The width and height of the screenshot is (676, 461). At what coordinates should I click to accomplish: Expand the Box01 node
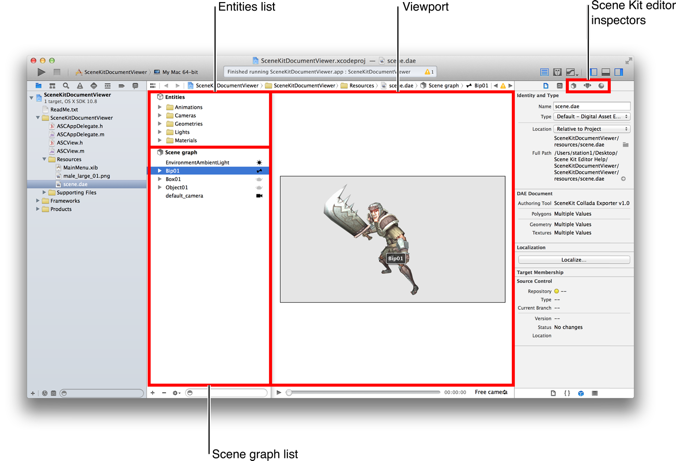pyautogui.click(x=160, y=179)
